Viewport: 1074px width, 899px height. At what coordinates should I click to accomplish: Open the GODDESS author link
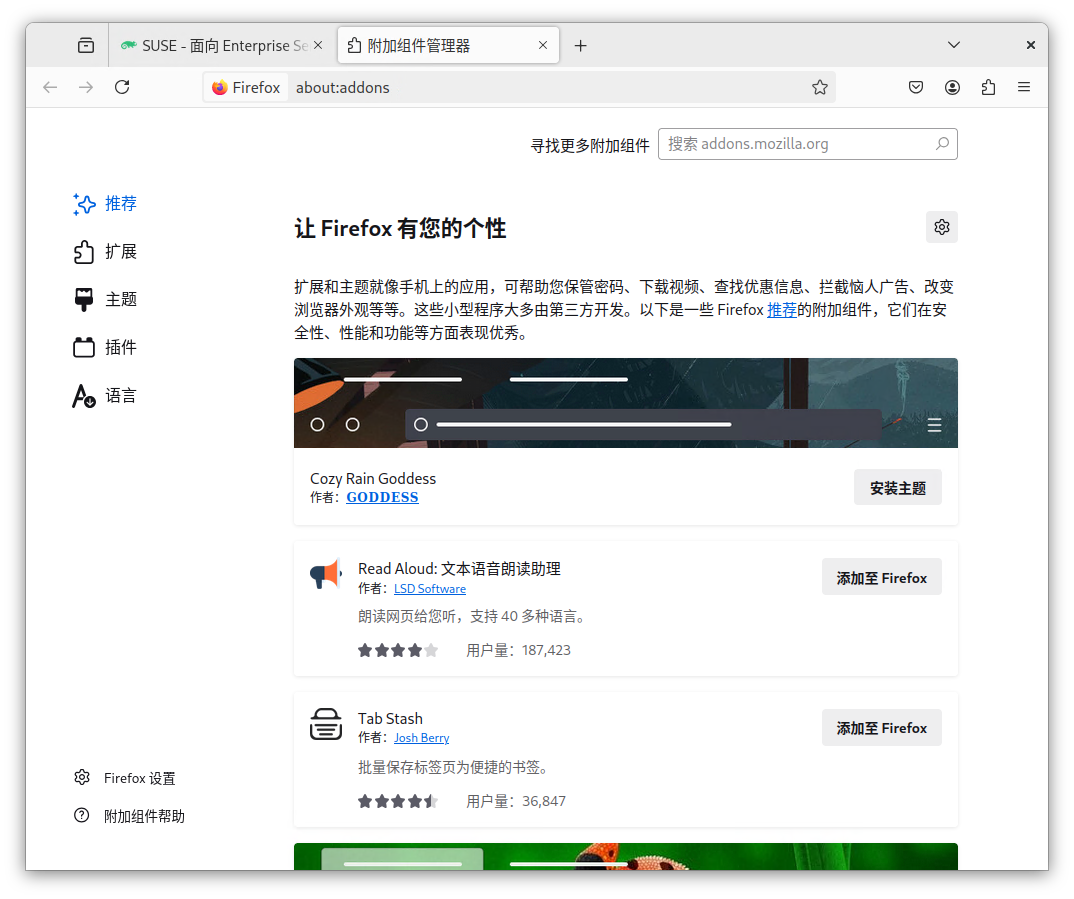382,497
